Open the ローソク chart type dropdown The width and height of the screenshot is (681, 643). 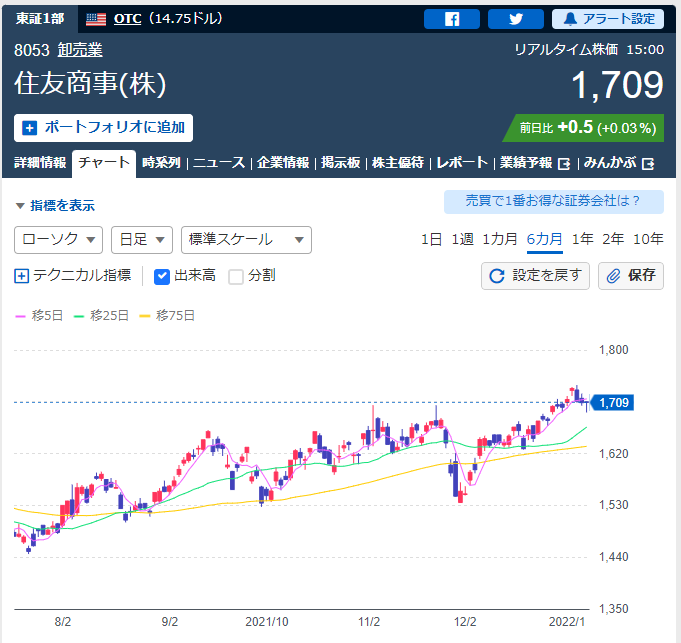point(58,240)
